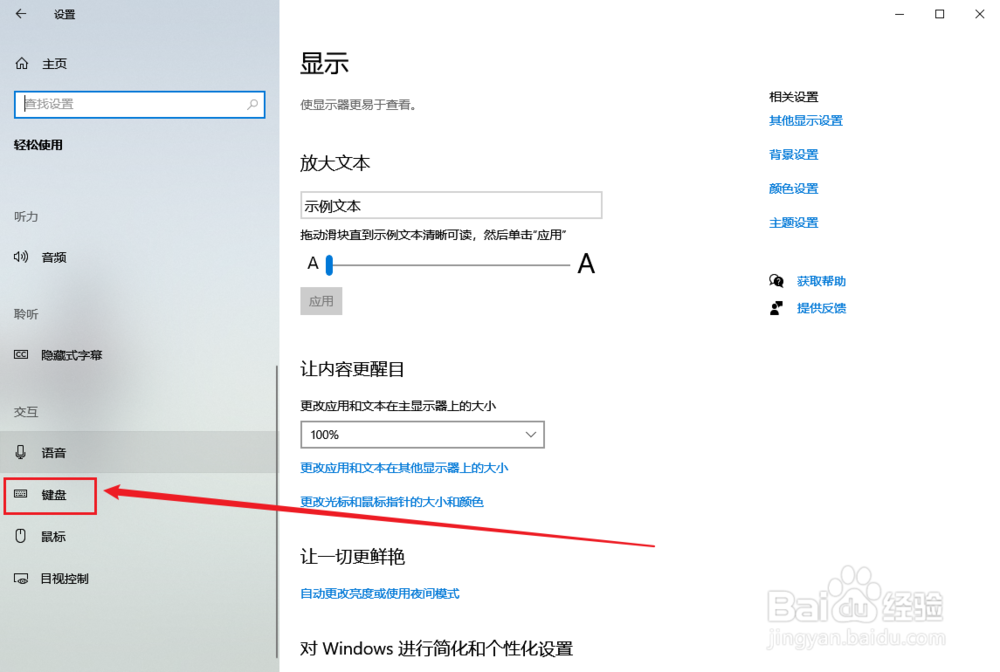Screen dimensions: 1000x672
Task: Open the 键盘 settings via its keyboard icon
Action: tap(22, 495)
